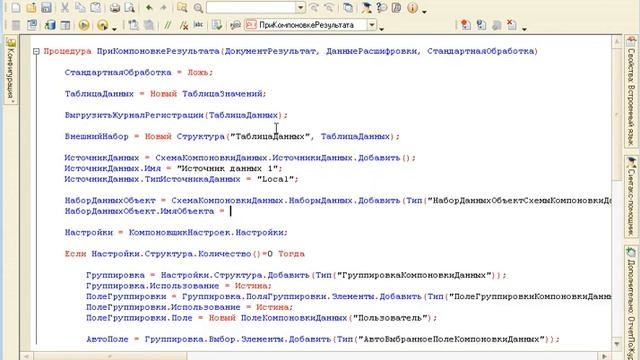Click the ВыгрузитьЖурналРегистрации(ТаблицаДанных) call
The height and width of the screenshot is (360, 640).
point(176,115)
